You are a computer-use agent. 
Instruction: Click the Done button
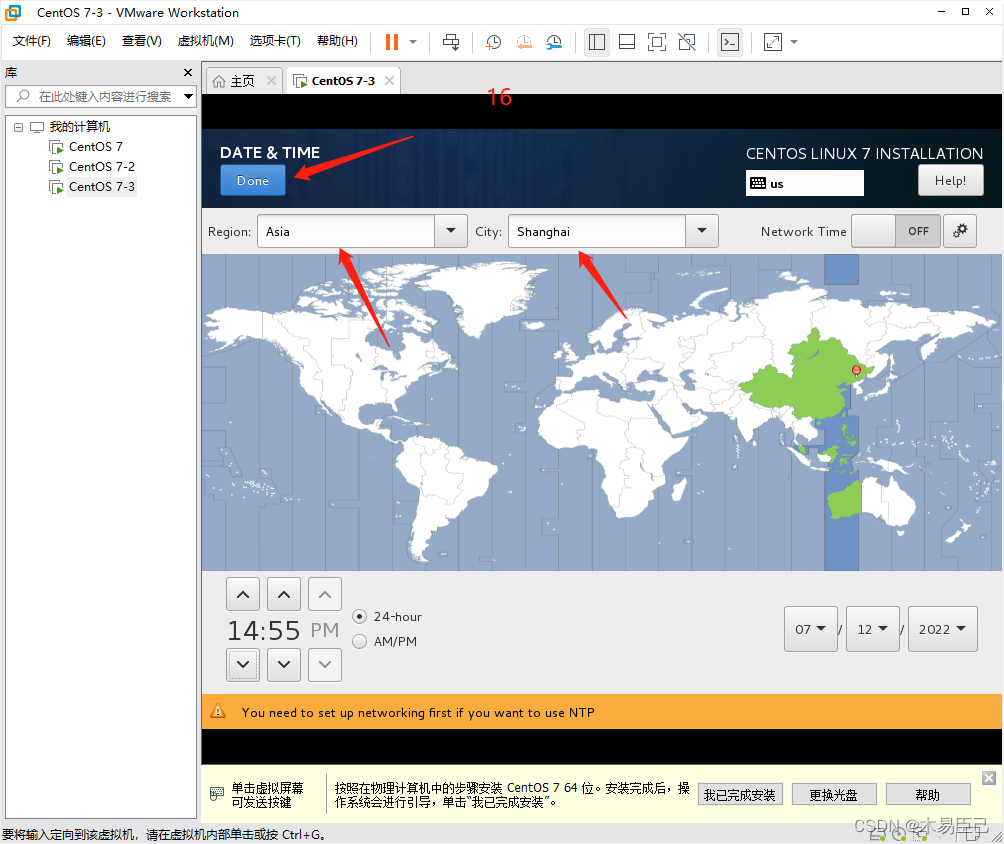pos(253,181)
